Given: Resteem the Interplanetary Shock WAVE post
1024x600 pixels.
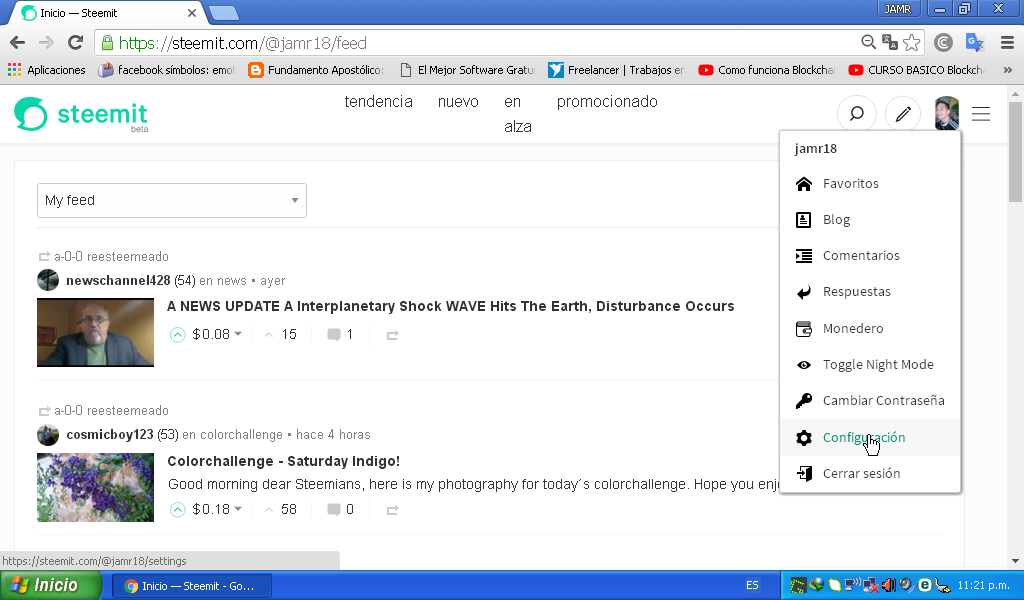Looking at the screenshot, I should pyautogui.click(x=392, y=335).
